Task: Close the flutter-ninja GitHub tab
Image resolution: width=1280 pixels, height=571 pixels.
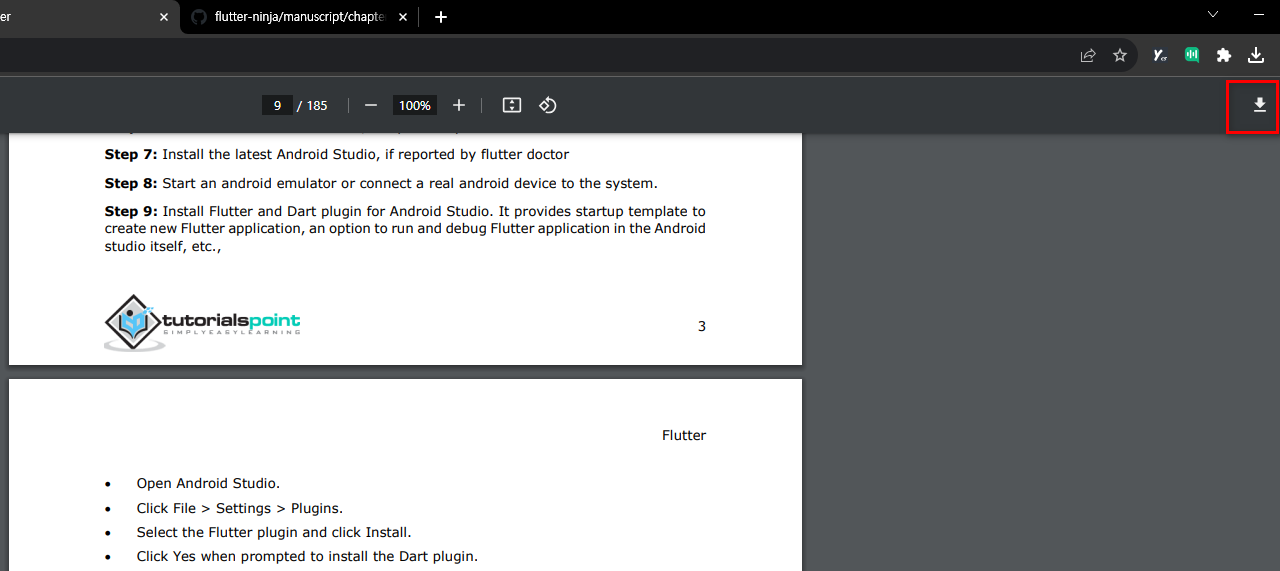Action: tap(403, 17)
